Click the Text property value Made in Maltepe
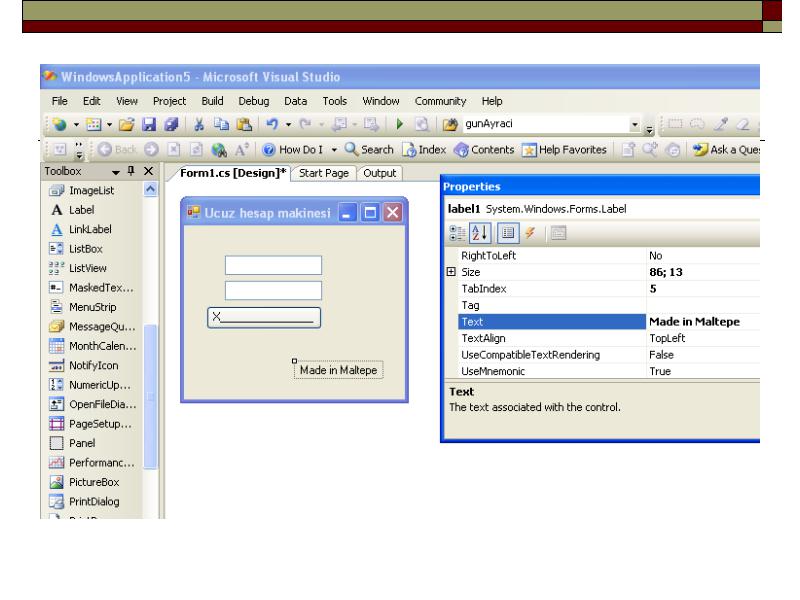800x600 pixels. click(694, 321)
